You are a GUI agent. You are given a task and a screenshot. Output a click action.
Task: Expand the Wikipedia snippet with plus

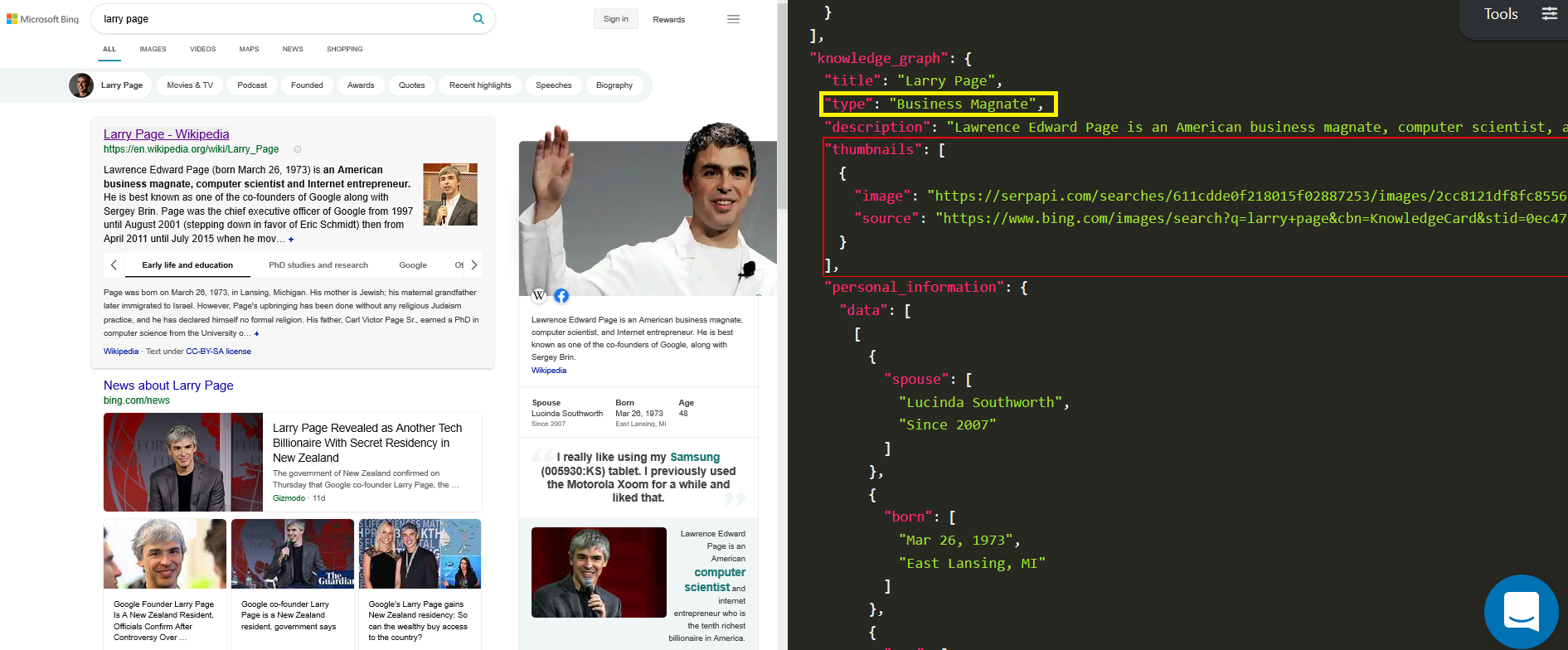tap(291, 239)
